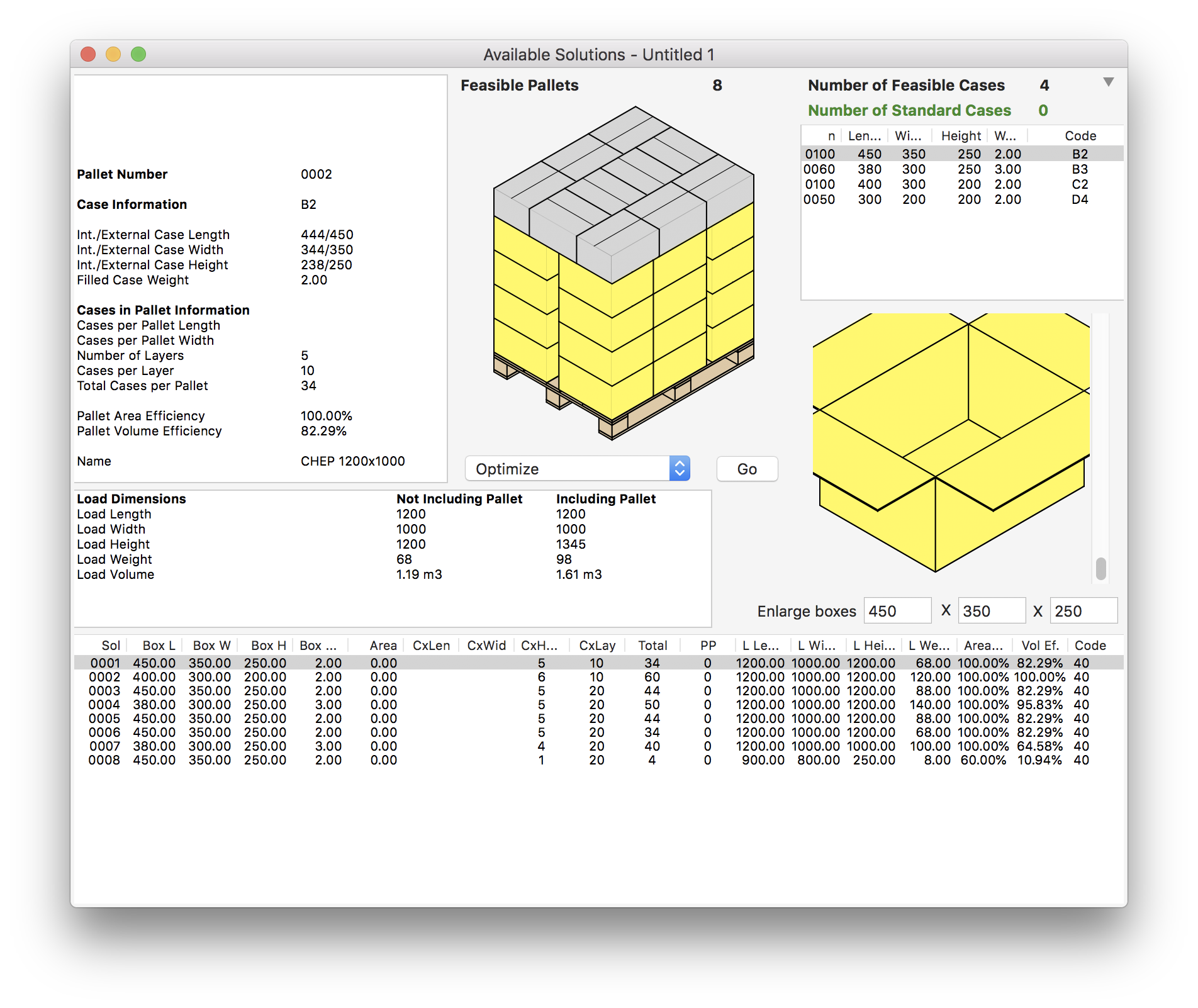This screenshot has width=1198, height=1008.
Task: Click the Enlarge boxes width field 350
Action: [992, 611]
